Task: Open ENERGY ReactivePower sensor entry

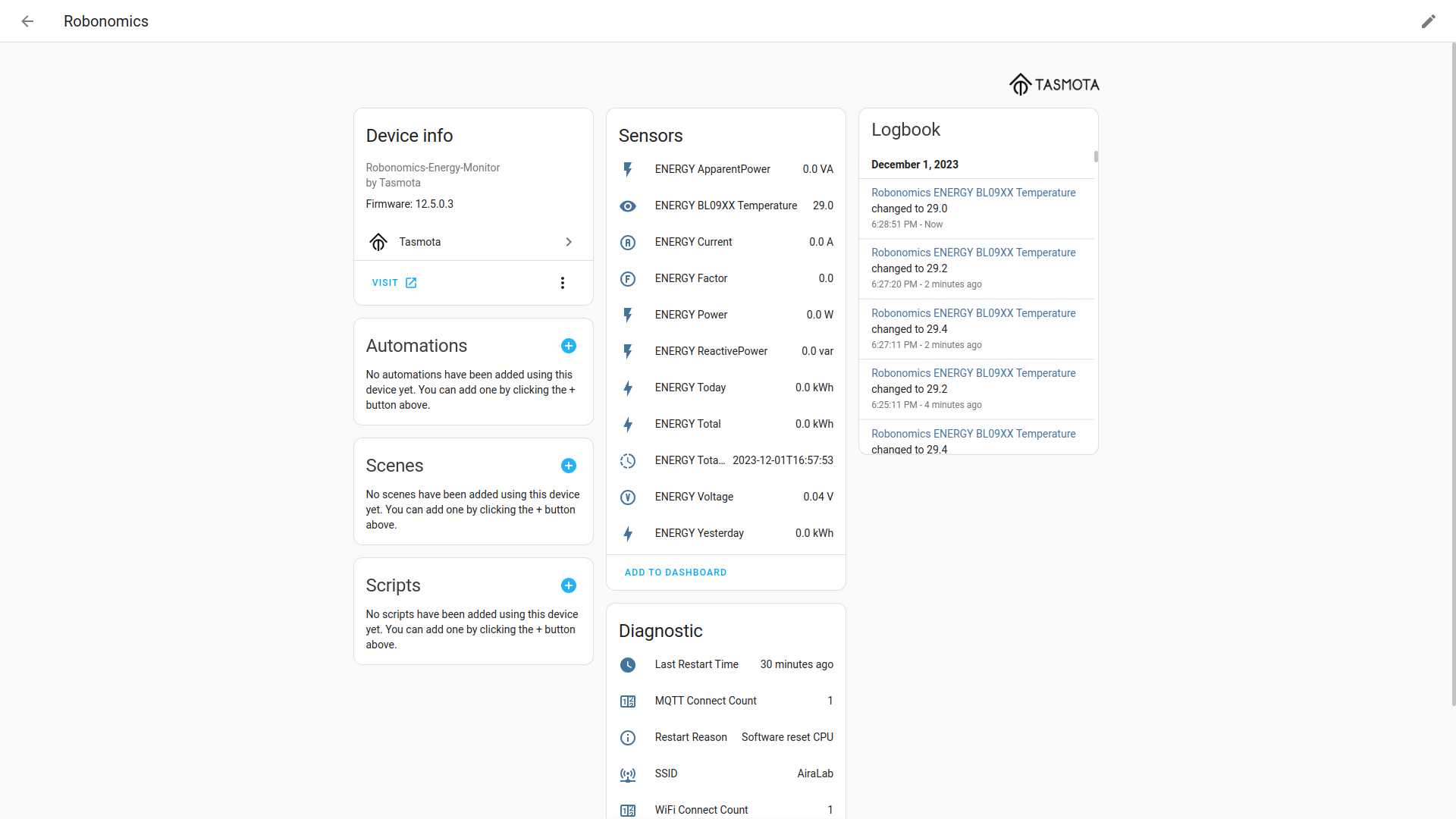Action: pyautogui.click(x=726, y=351)
